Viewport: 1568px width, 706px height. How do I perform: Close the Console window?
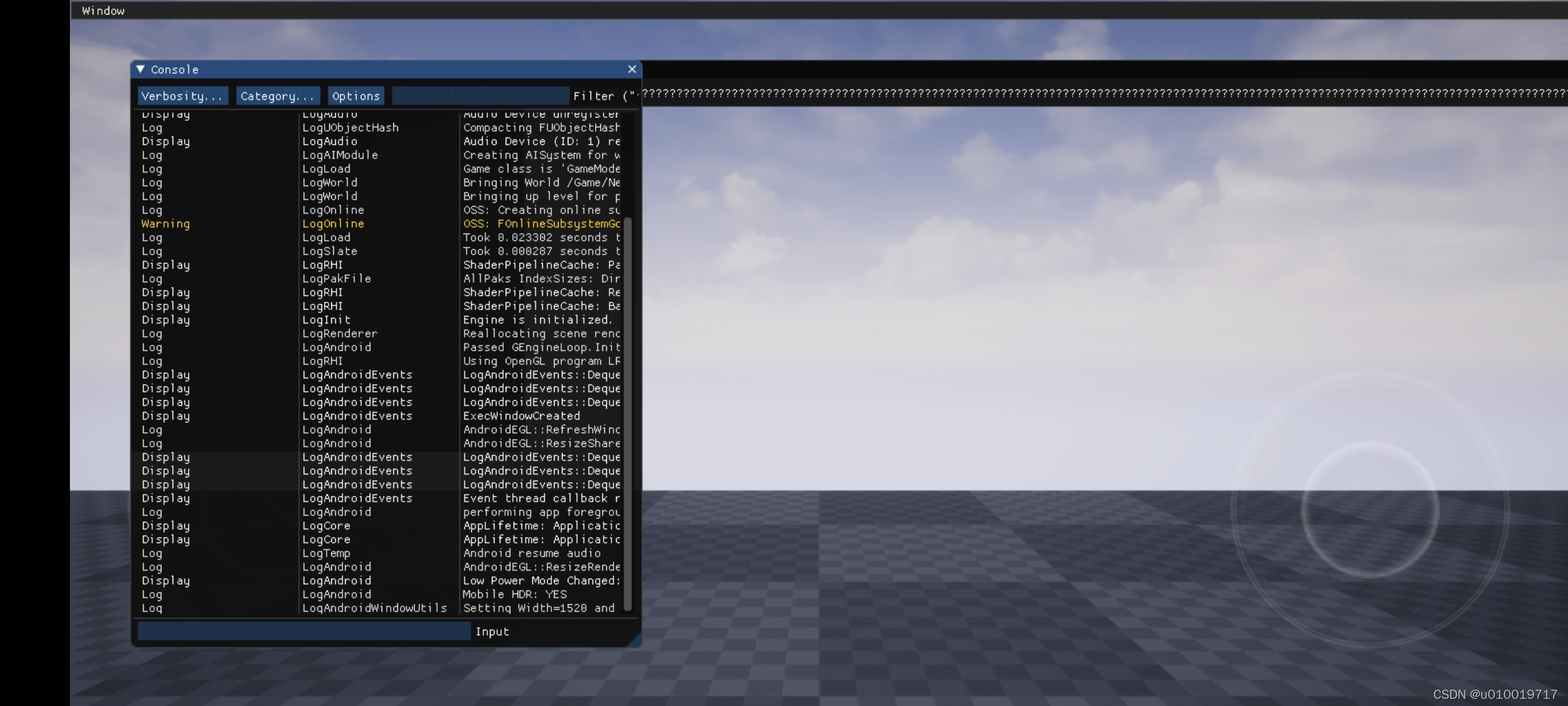point(632,69)
